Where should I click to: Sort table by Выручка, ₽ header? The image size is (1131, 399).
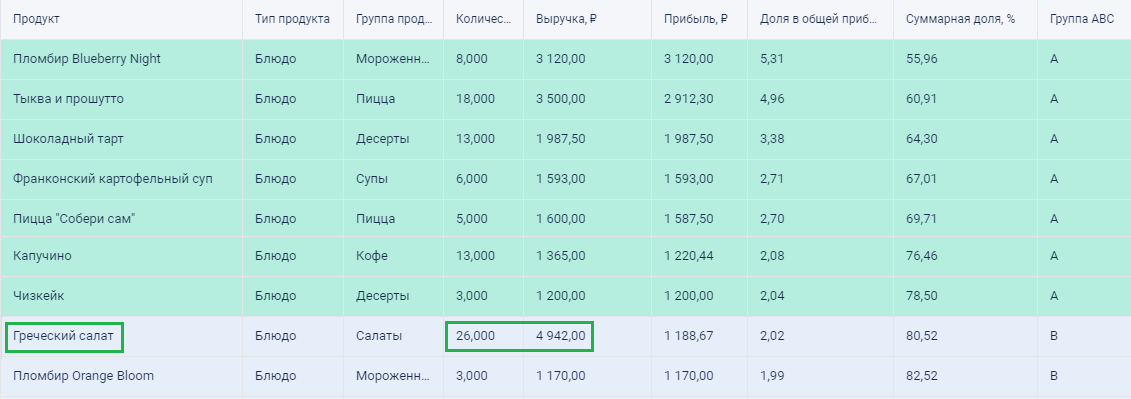(x=566, y=19)
